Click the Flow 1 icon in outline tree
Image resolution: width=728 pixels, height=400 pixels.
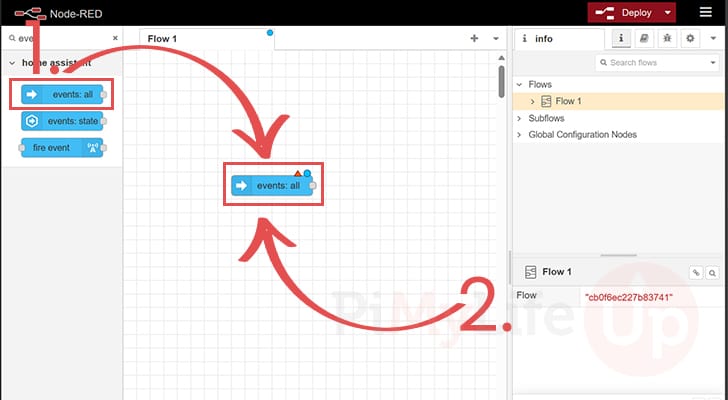click(x=546, y=101)
